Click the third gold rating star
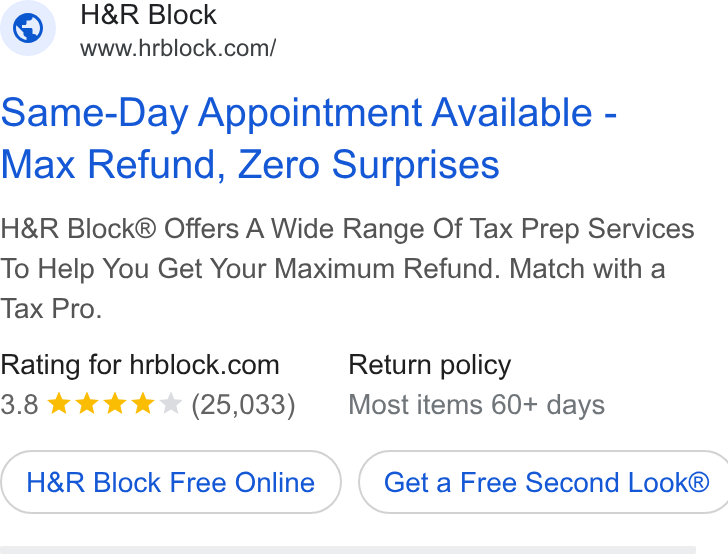 115,403
